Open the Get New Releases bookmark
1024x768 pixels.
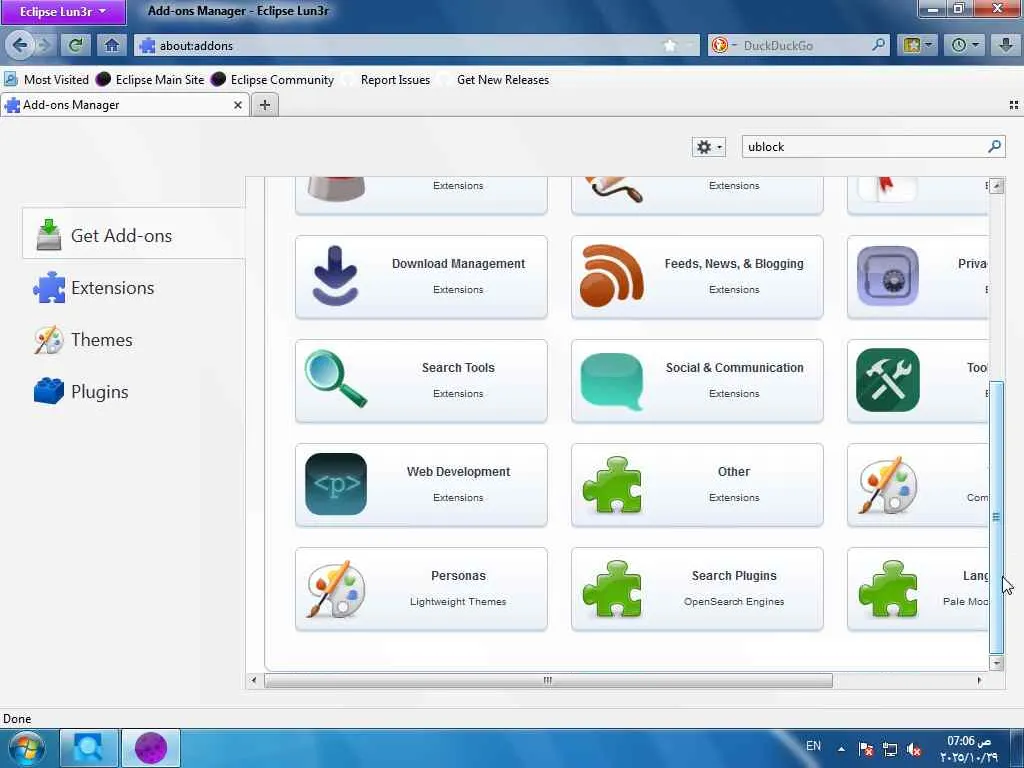(x=494, y=80)
